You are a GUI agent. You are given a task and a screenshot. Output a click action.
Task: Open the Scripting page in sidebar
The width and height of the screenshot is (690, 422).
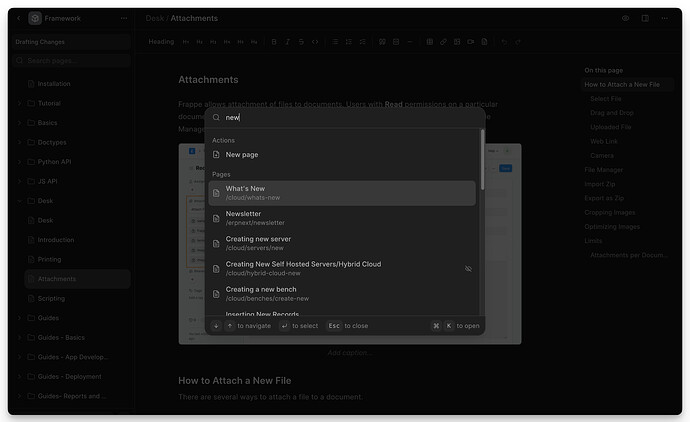[77, 298]
